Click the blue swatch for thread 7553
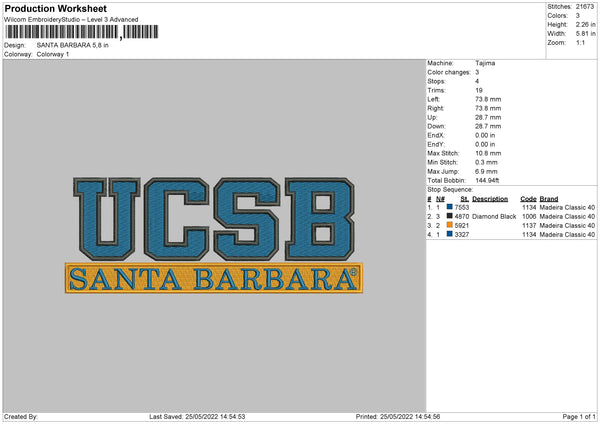Screen dimensions: 600x424 (450, 207)
